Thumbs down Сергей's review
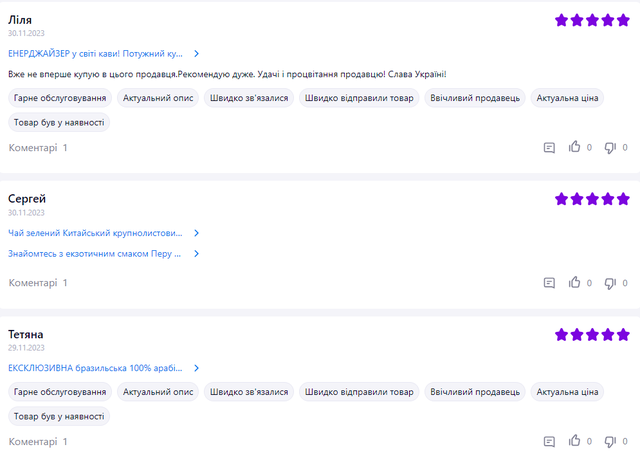This screenshot has height=465, width=640. point(610,283)
